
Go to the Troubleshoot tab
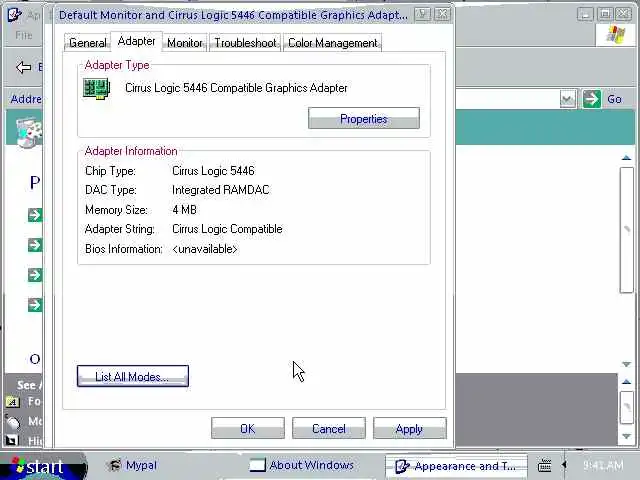[x=245, y=42]
